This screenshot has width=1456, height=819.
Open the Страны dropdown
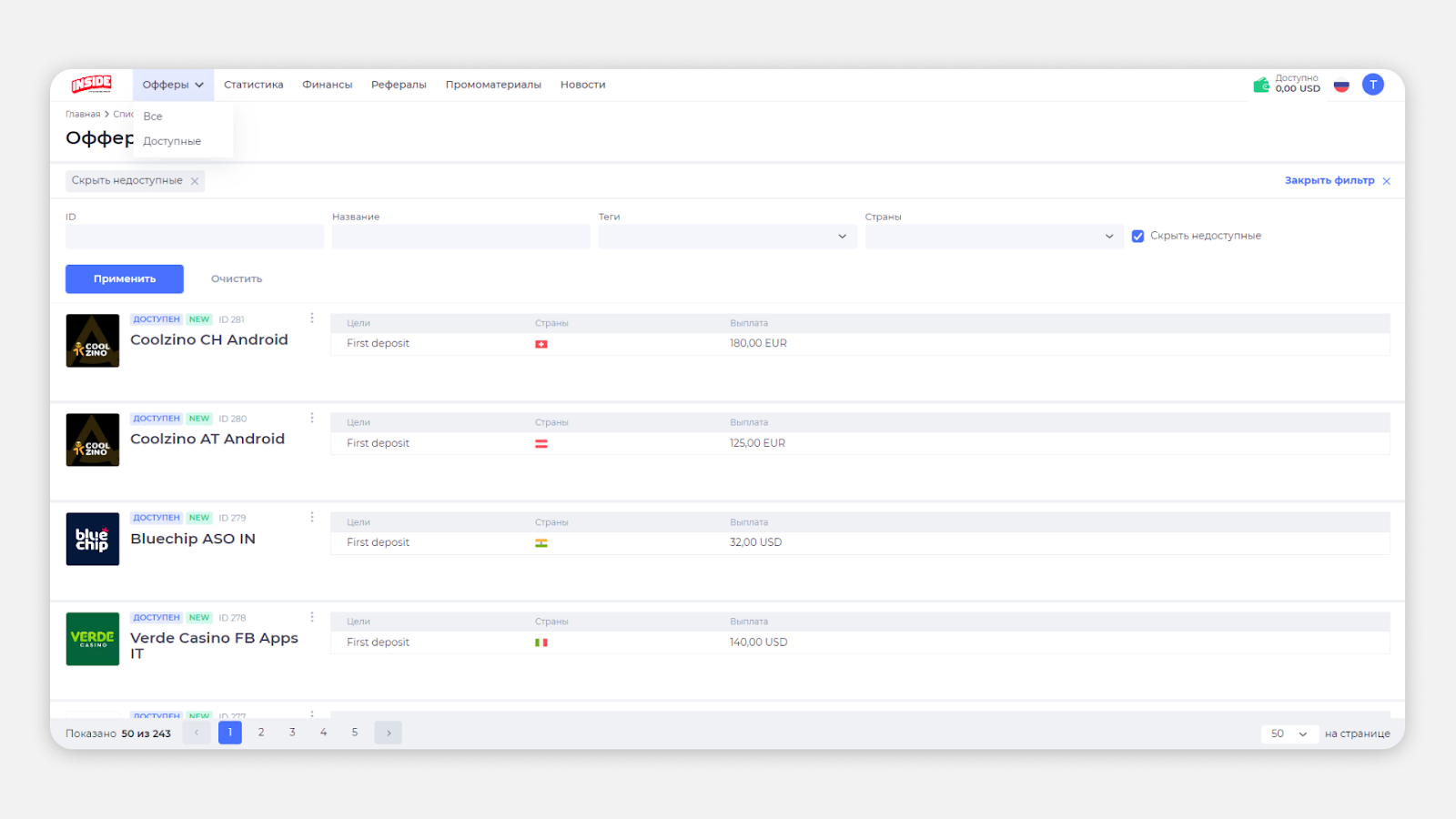coord(994,237)
